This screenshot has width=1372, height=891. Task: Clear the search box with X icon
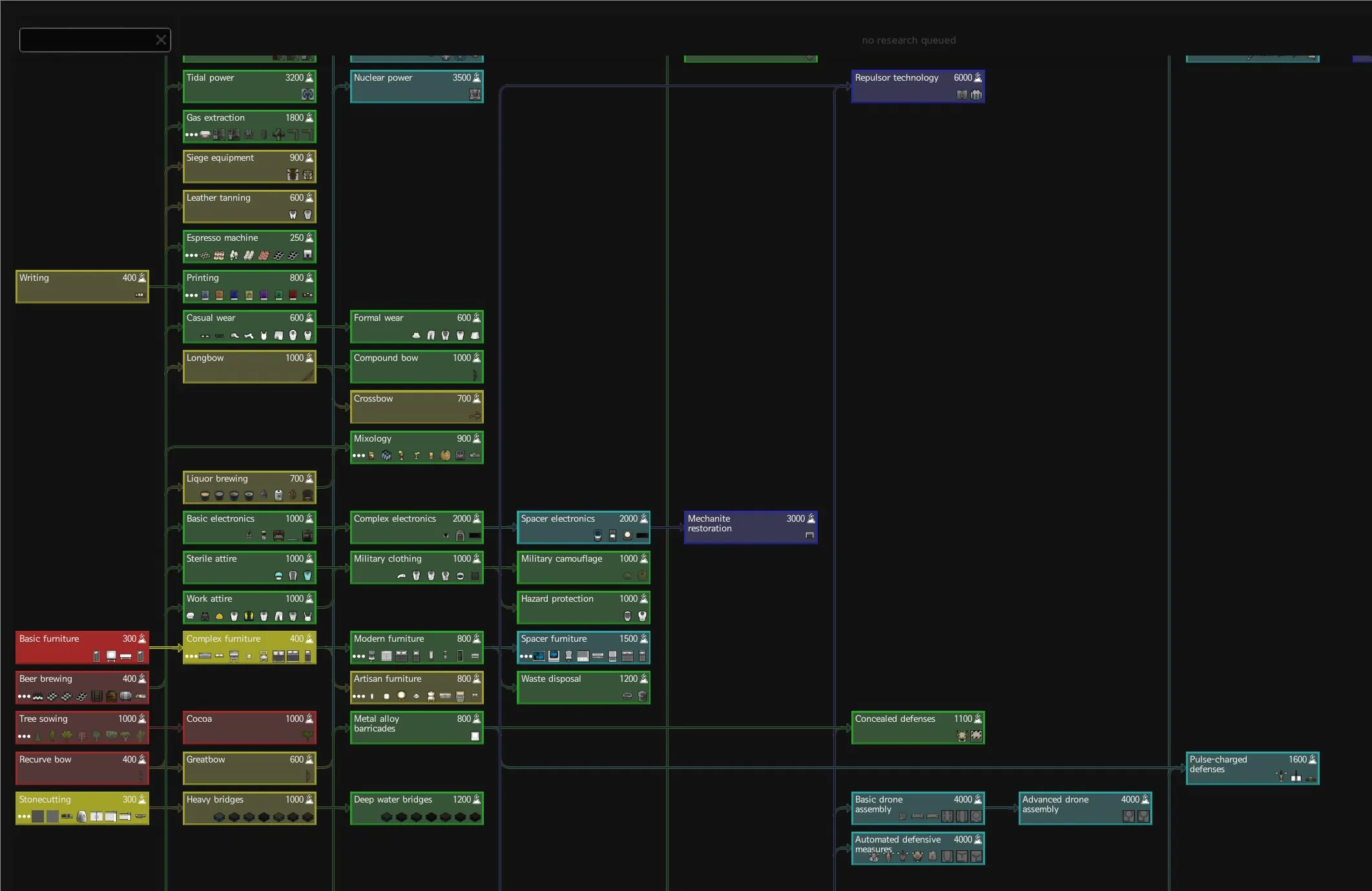click(x=161, y=40)
